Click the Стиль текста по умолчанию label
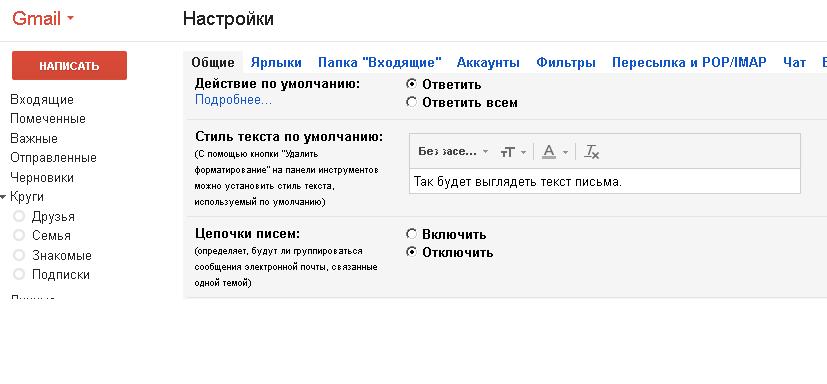This screenshot has height=384, width=827. point(289,137)
